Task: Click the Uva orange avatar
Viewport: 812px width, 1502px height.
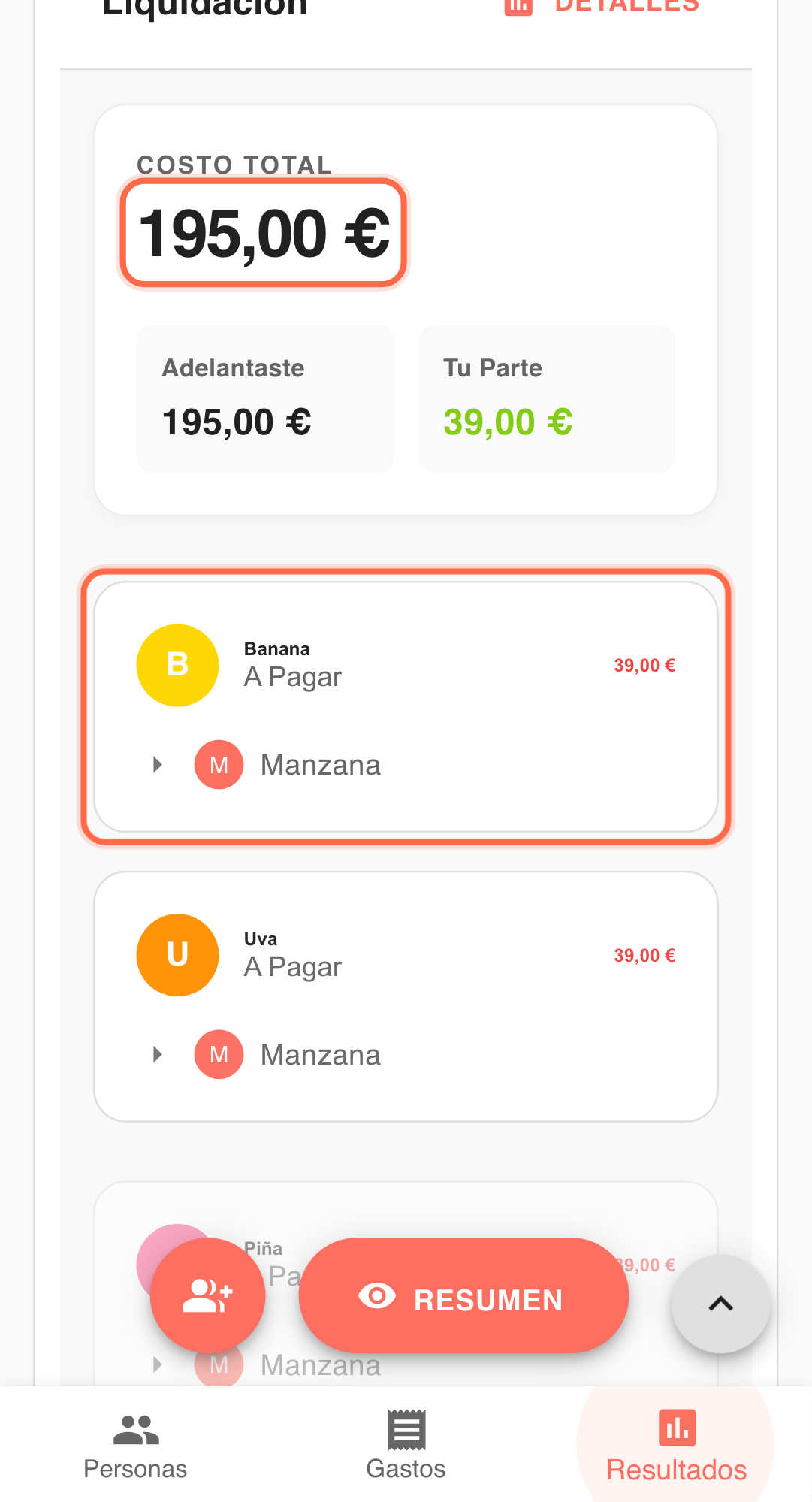Action: click(177, 955)
